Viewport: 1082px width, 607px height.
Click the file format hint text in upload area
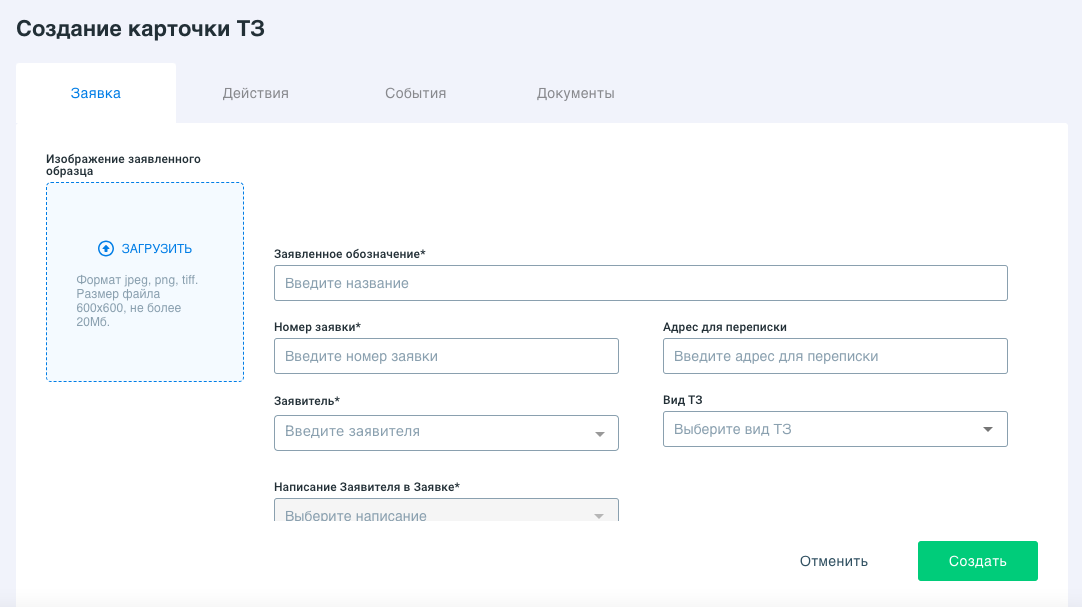[x=137, y=301]
